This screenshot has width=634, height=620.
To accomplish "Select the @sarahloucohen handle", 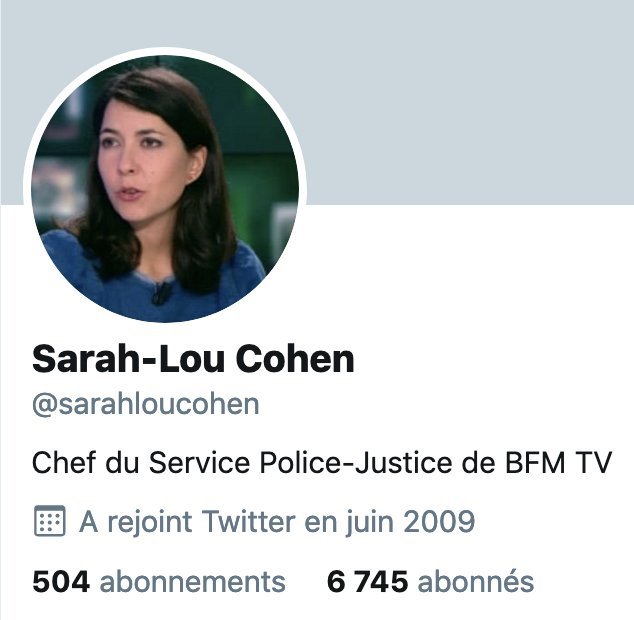I will click(x=146, y=404).
